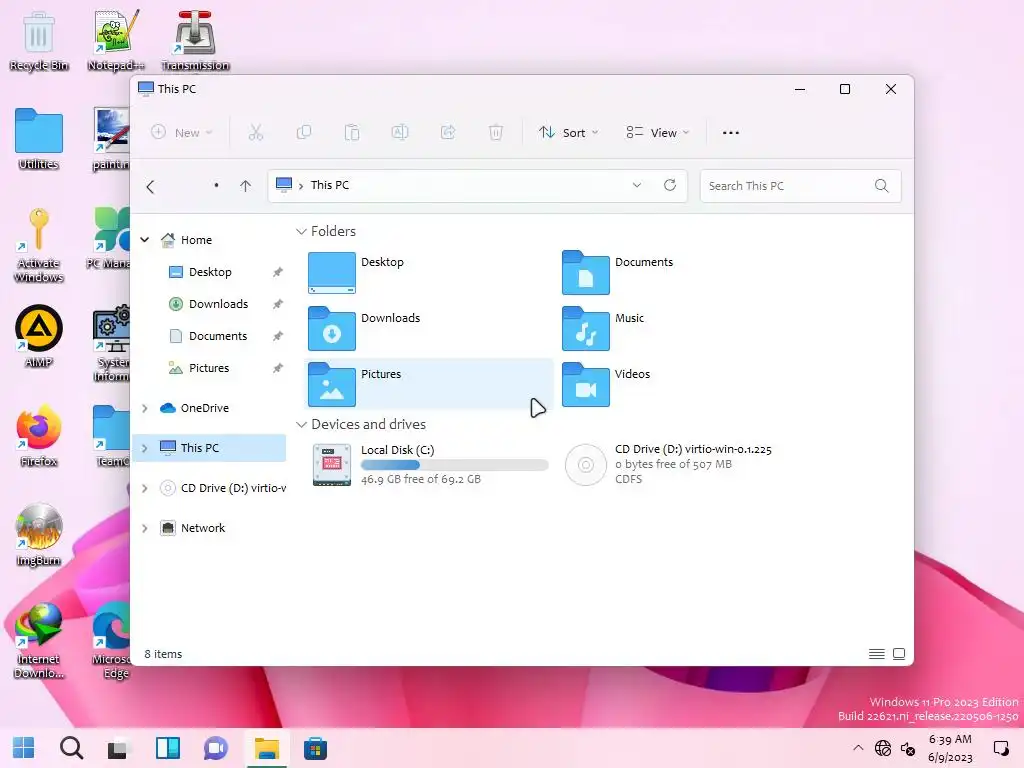Select Documents in navigation pane
Viewport: 1024px width, 768px height.
pyautogui.click(x=210, y=336)
